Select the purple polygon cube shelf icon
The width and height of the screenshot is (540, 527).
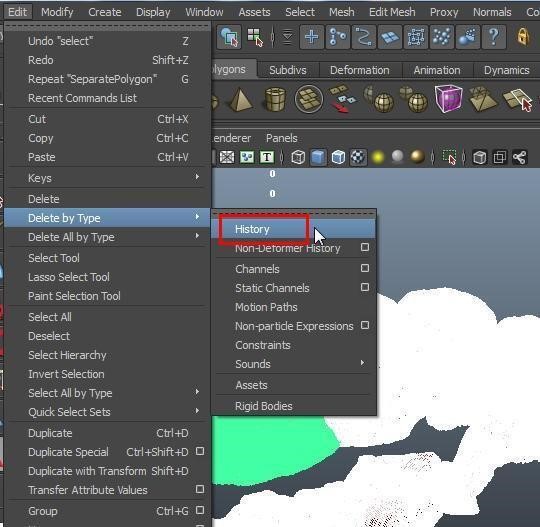(448, 99)
